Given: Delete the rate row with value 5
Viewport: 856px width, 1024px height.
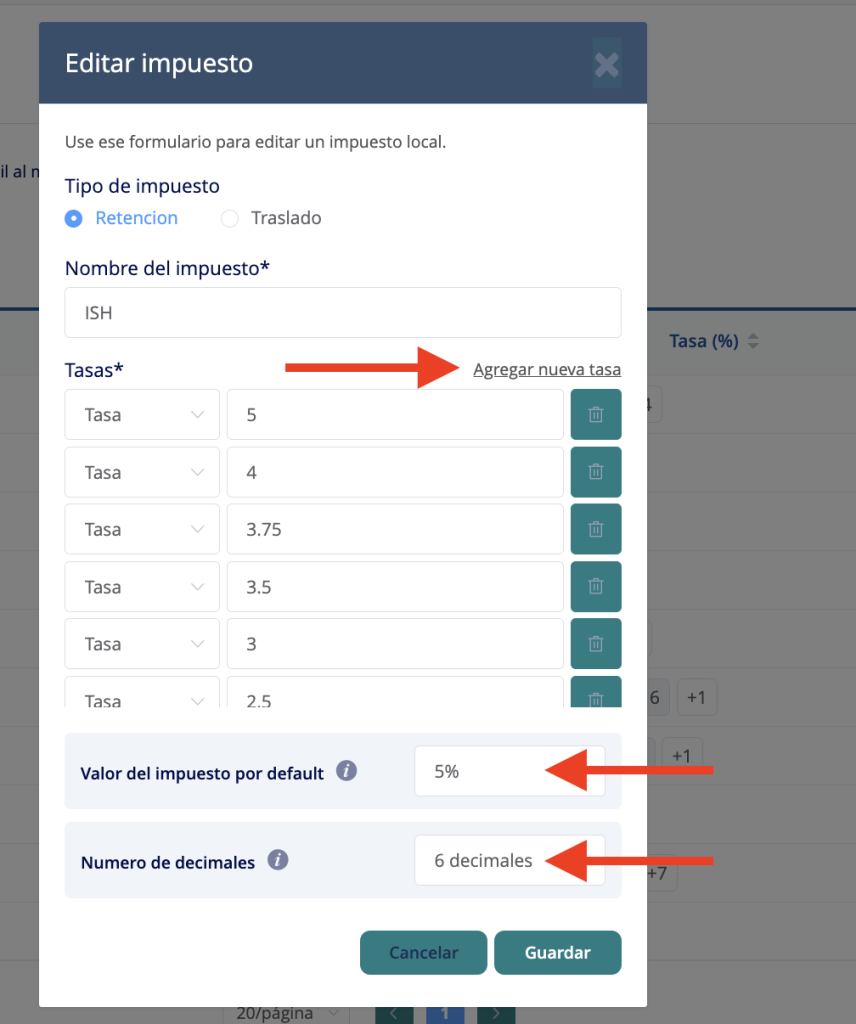Looking at the screenshot, I should point(596,415).
